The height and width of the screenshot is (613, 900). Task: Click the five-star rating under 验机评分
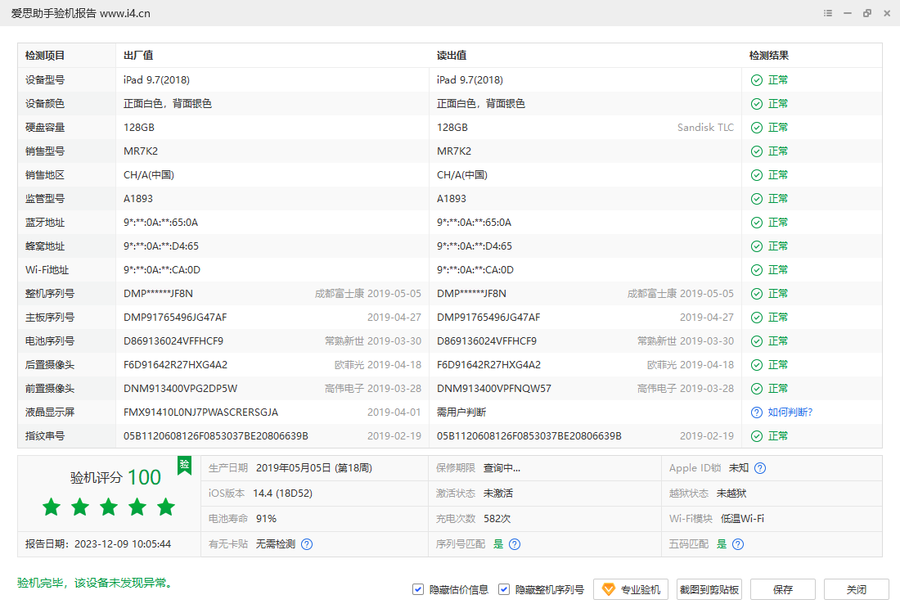point(109,508)
